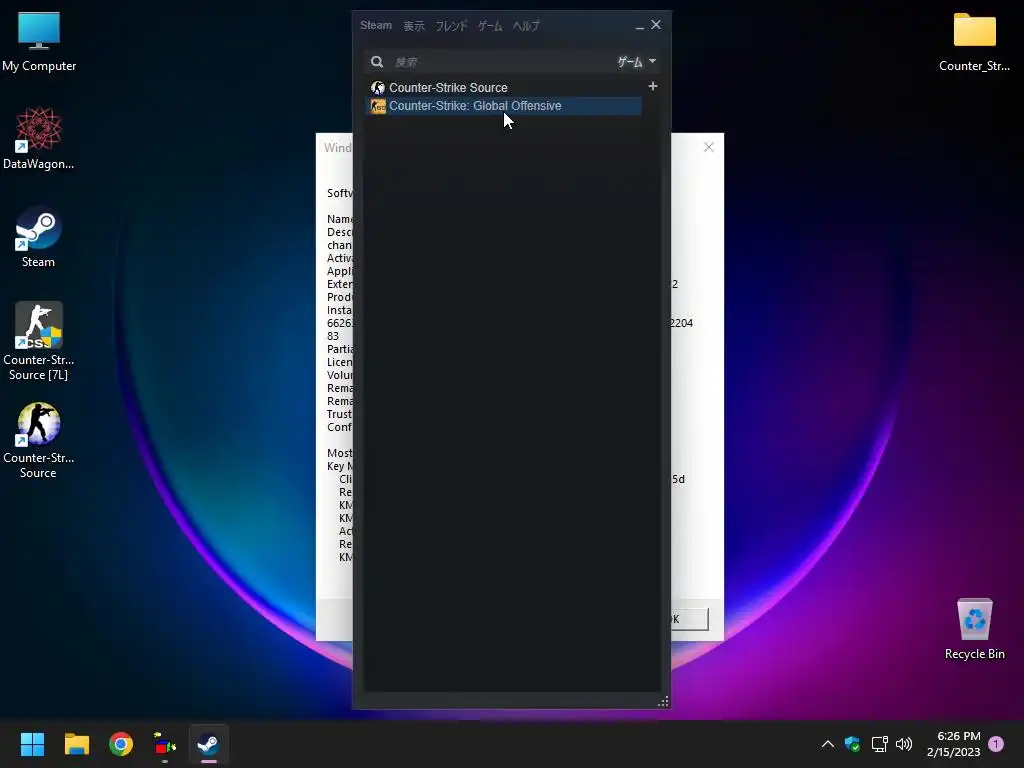Open the Steam menu in Steam window
This screenshot has height=768, width=1024.
pyautogui.click(x=376, y=25)
